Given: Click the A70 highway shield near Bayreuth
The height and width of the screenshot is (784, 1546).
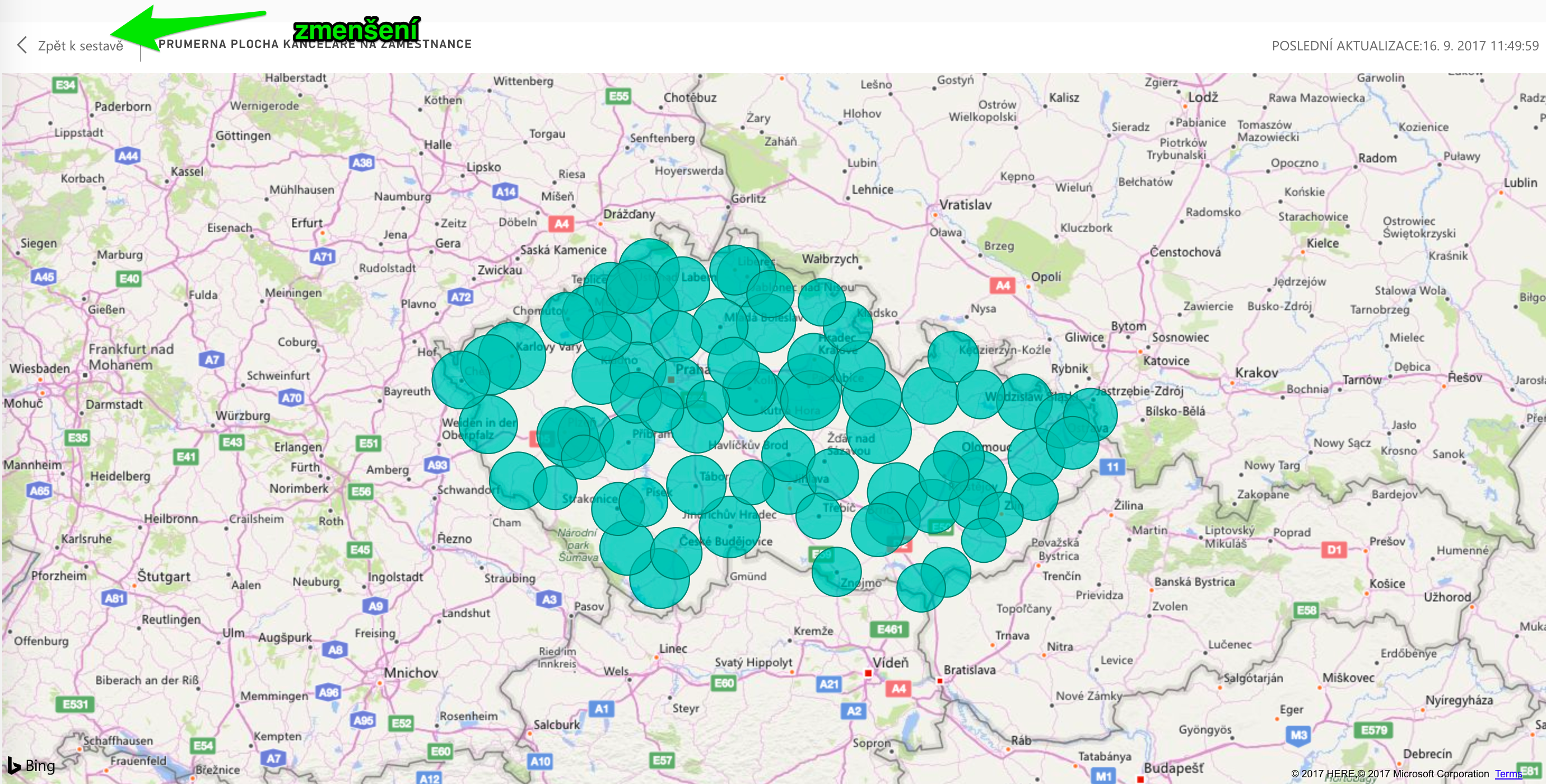Looking at the screenshot, I should pos(292,397).
